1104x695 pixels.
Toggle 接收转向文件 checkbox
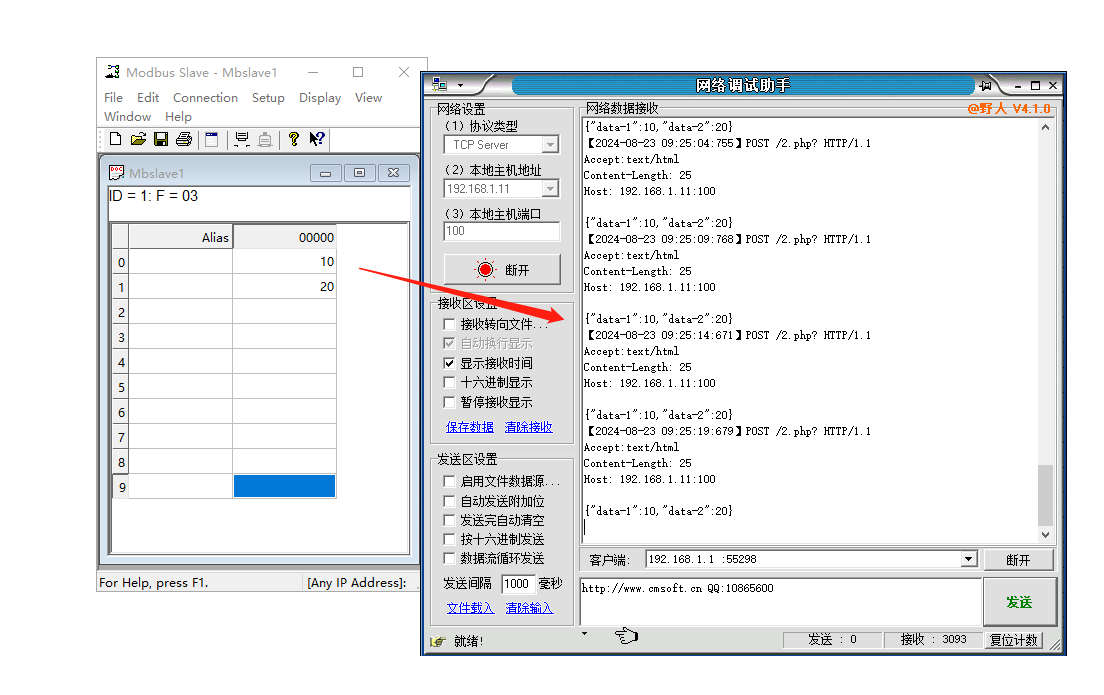[449, 324]
